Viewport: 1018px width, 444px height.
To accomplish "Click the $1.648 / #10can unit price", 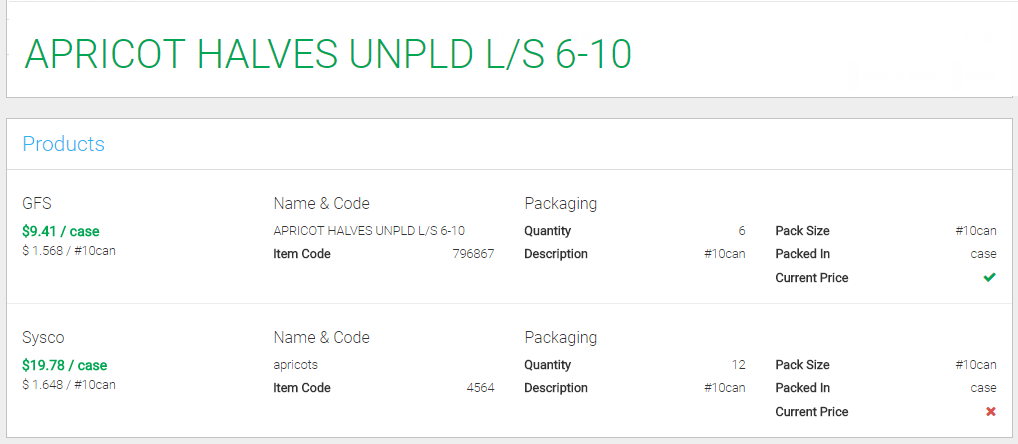I will pos(69,384).
